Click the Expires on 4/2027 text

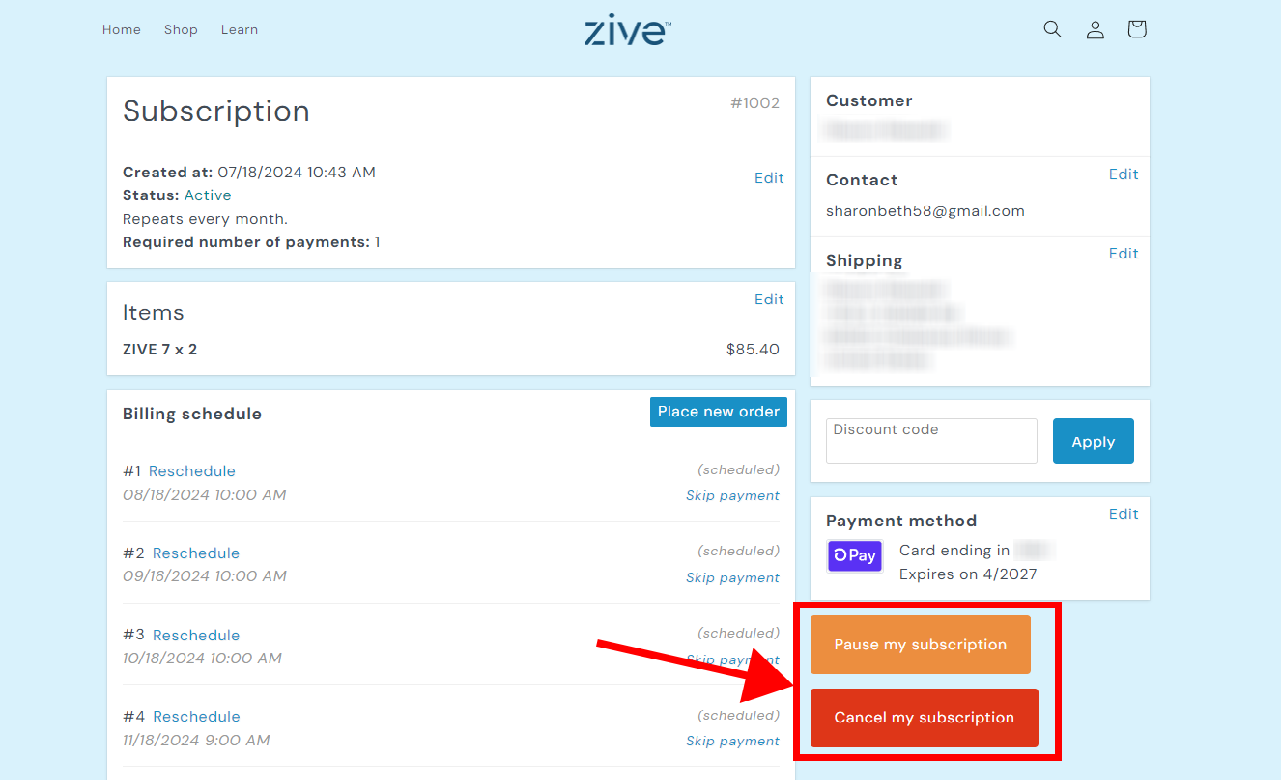click(968, 574)
